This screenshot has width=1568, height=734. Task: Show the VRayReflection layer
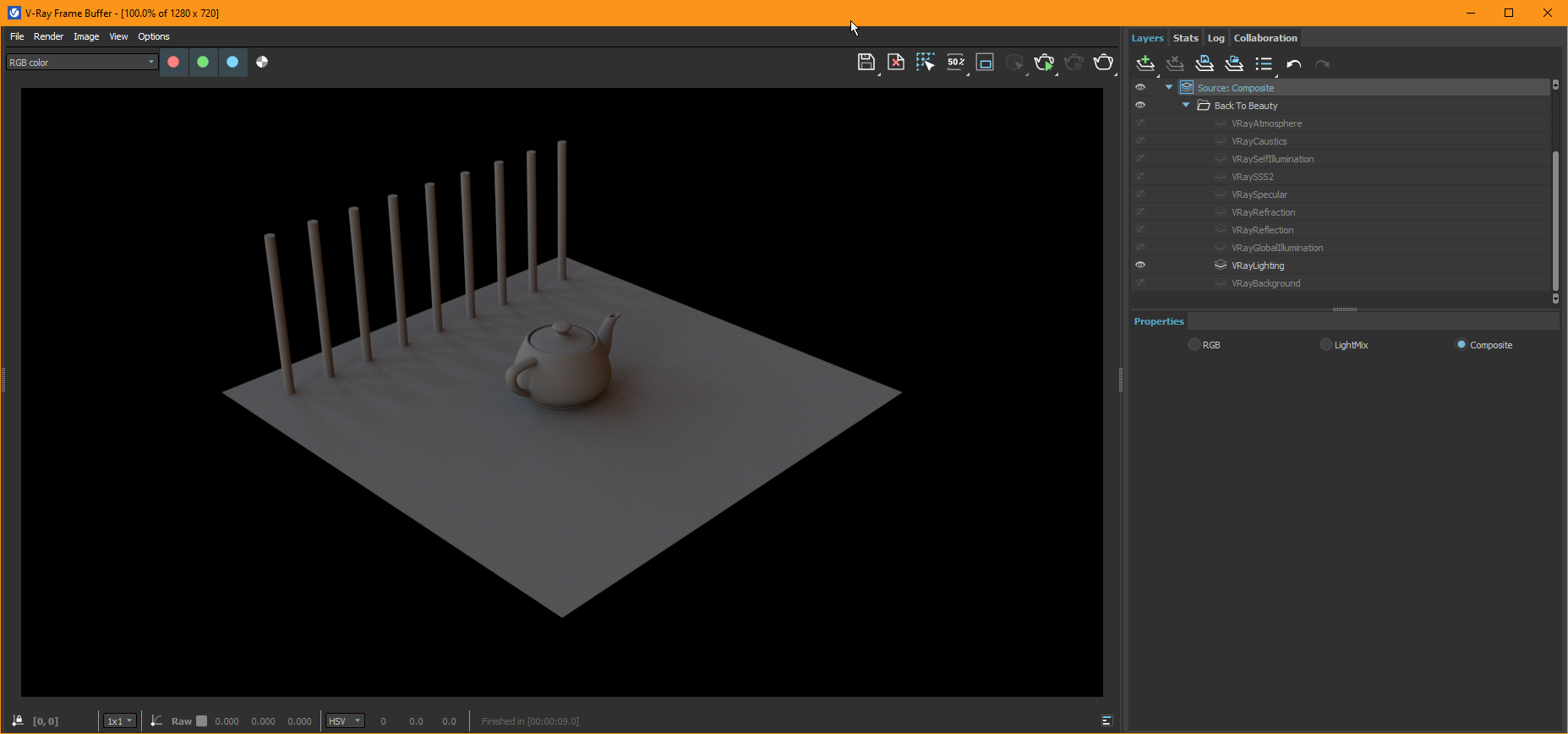click(1140, 229)
